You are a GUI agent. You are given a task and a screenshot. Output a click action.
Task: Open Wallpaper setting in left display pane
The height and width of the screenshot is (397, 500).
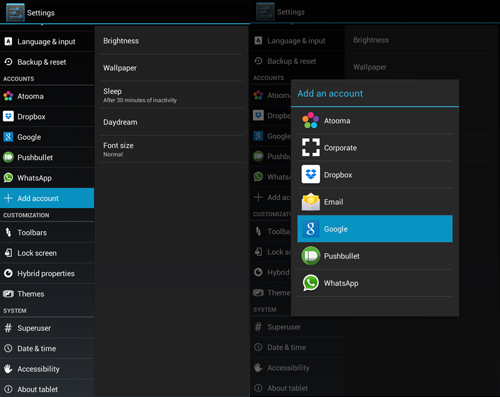(x=171, y=68)
